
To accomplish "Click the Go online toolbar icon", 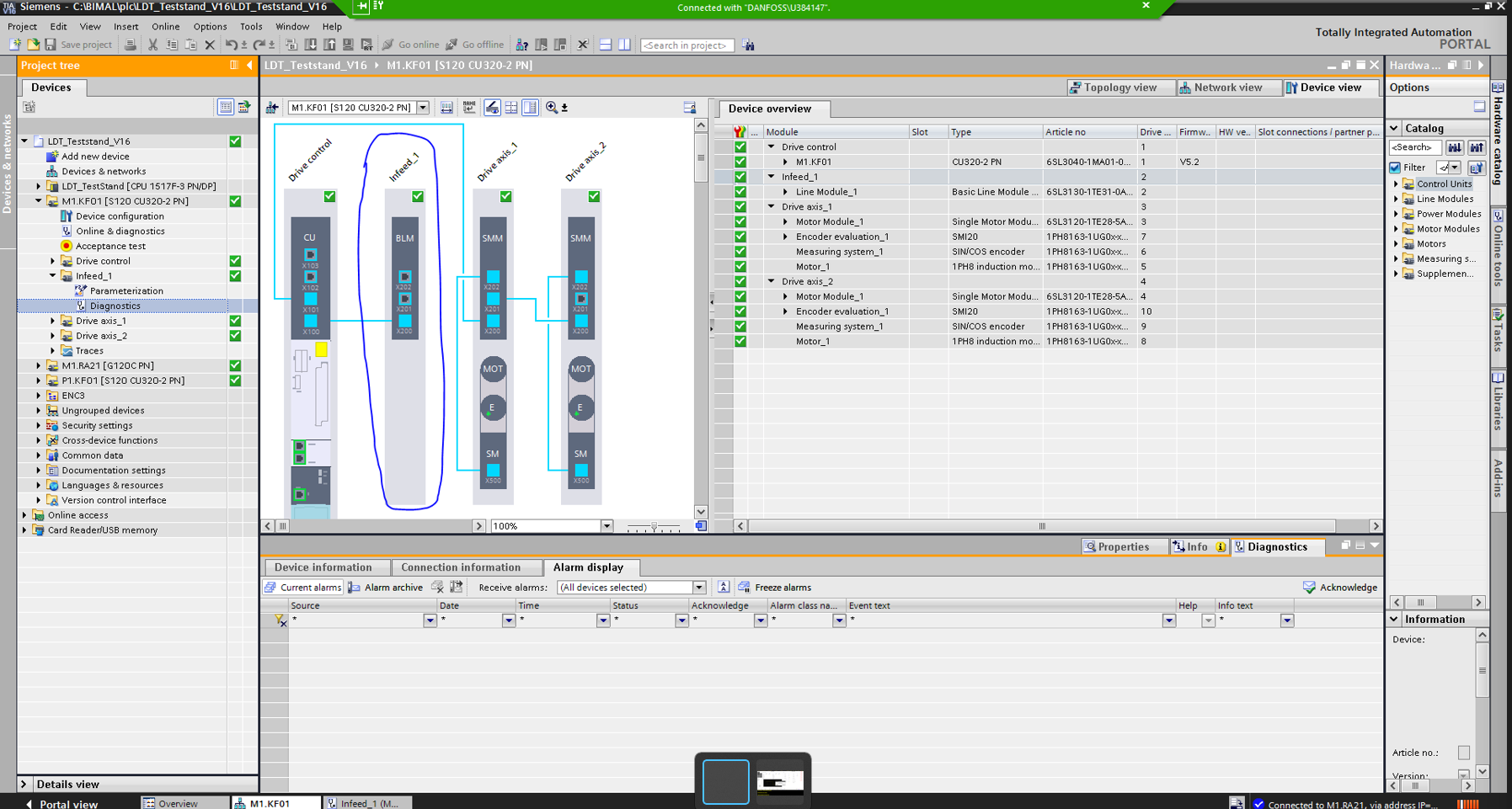I will pos(388,45).
